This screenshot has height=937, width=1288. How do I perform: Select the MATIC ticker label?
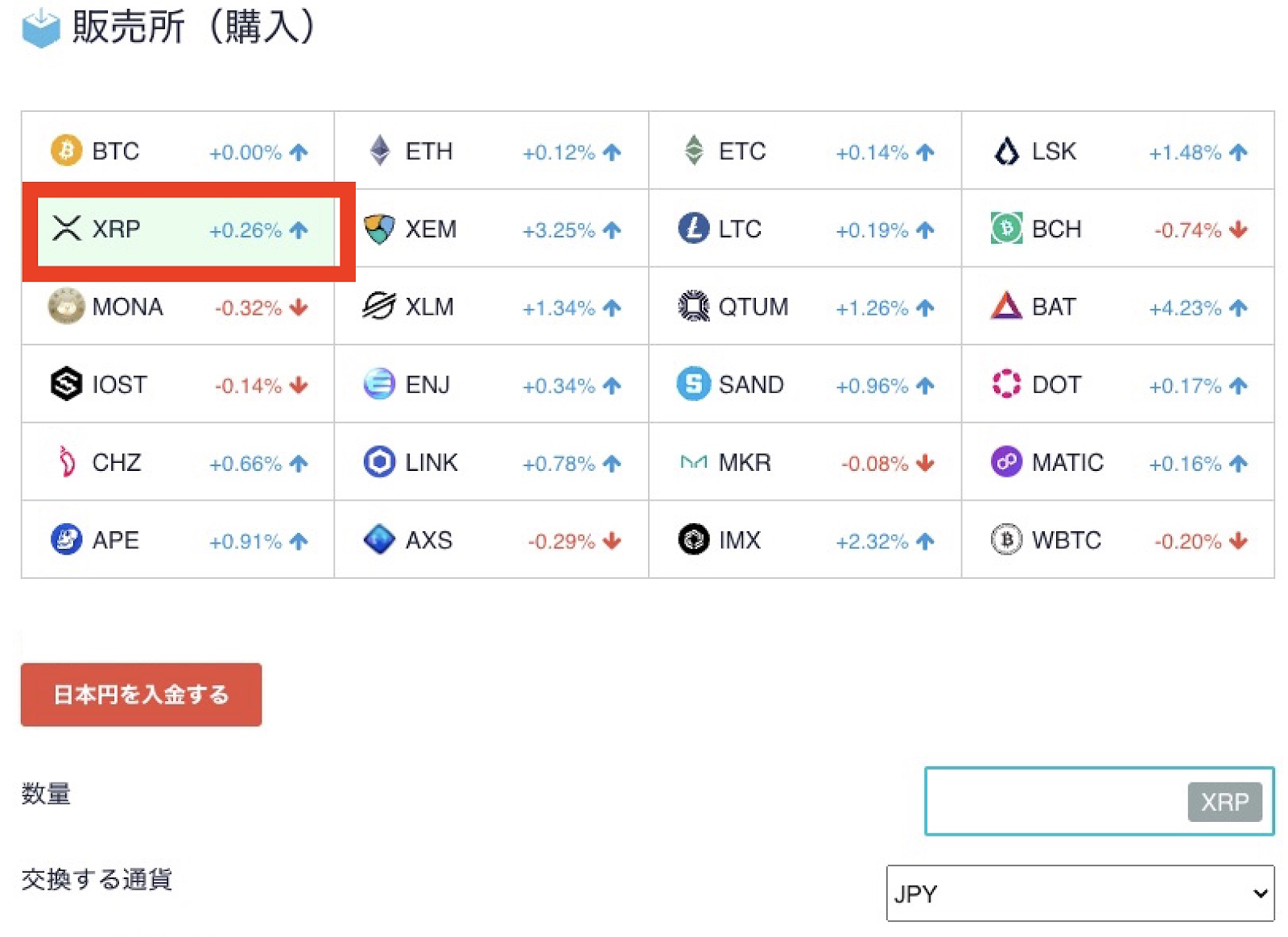point(1067,463)
